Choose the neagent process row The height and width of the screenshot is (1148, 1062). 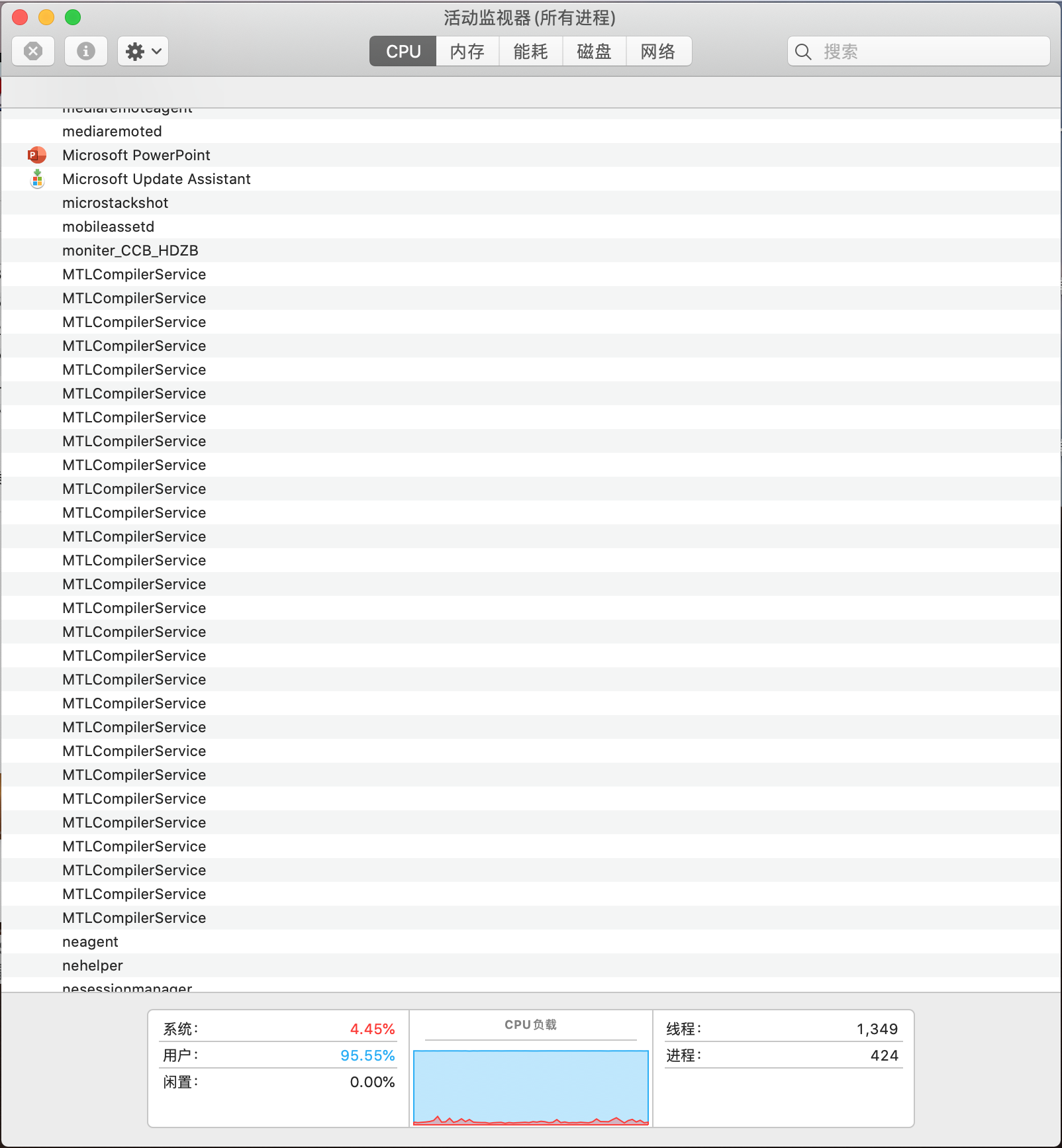click(90, 941)
